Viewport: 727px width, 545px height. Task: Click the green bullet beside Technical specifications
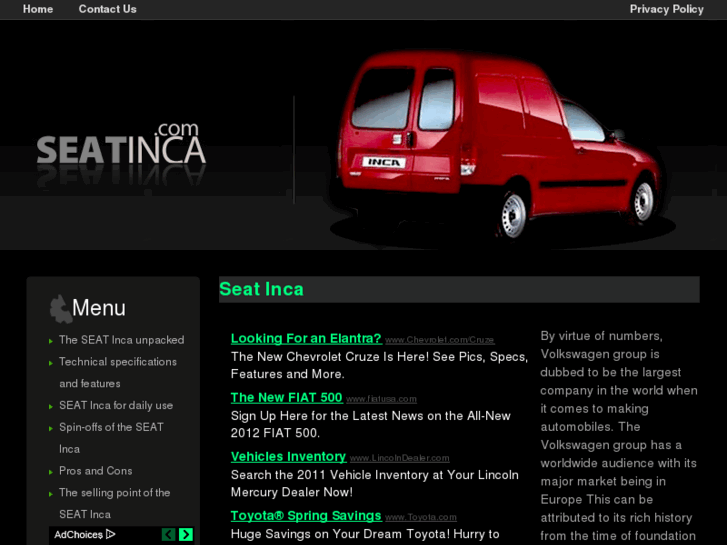click(x=51, y=363)
